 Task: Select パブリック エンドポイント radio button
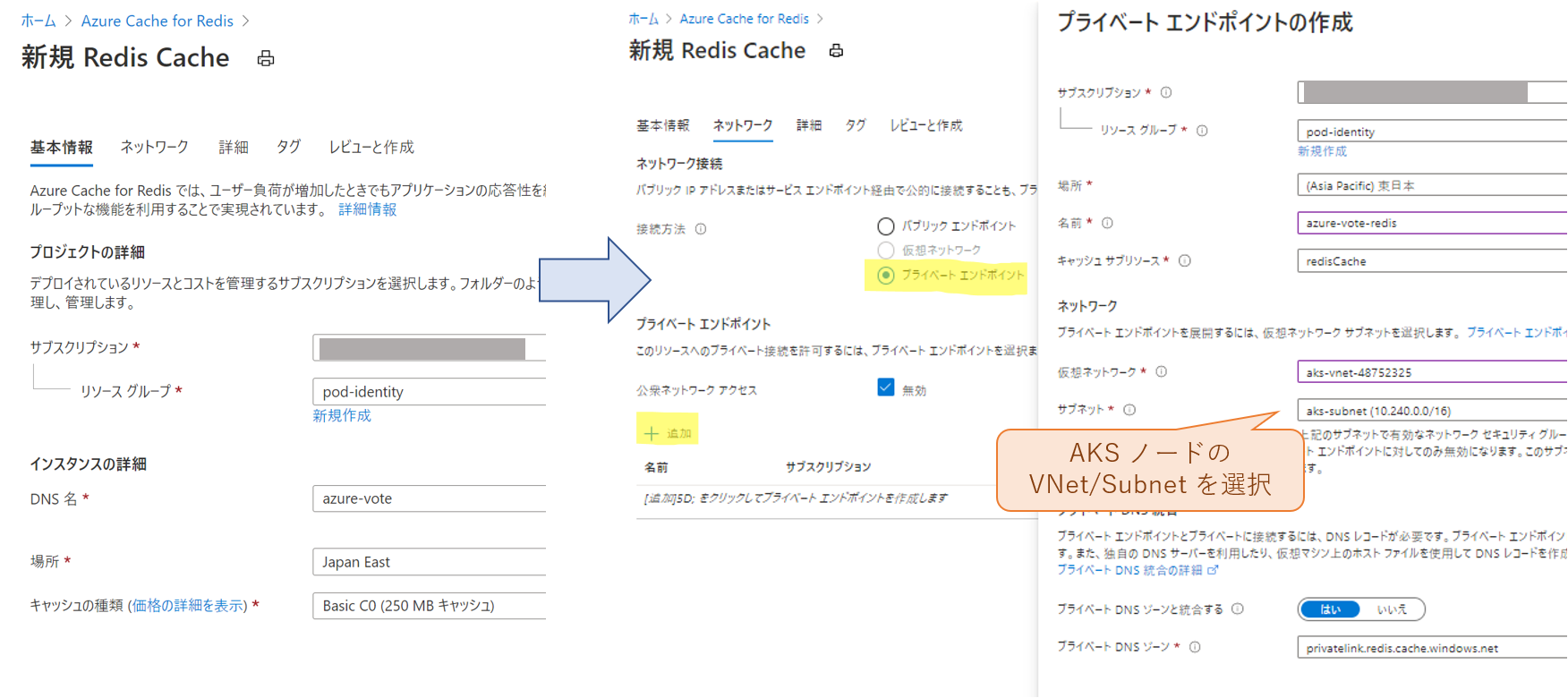(886, 226)
